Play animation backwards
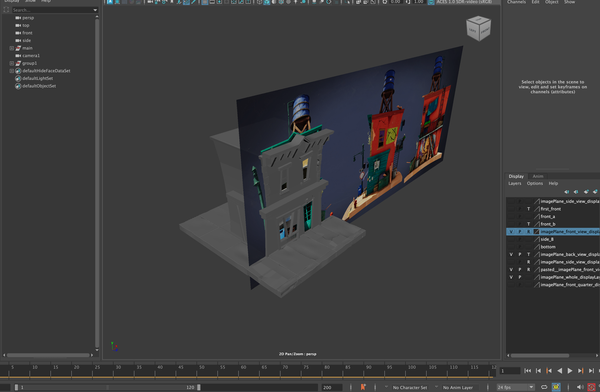The width and height of the screenshot is (600, 392). (560, 371)
